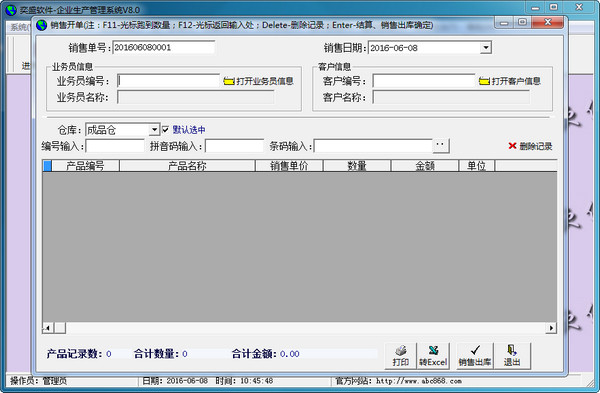
Task: Click the horizontal scrollbar thumb
Action: pyautogui.click(x=60, y=328)
